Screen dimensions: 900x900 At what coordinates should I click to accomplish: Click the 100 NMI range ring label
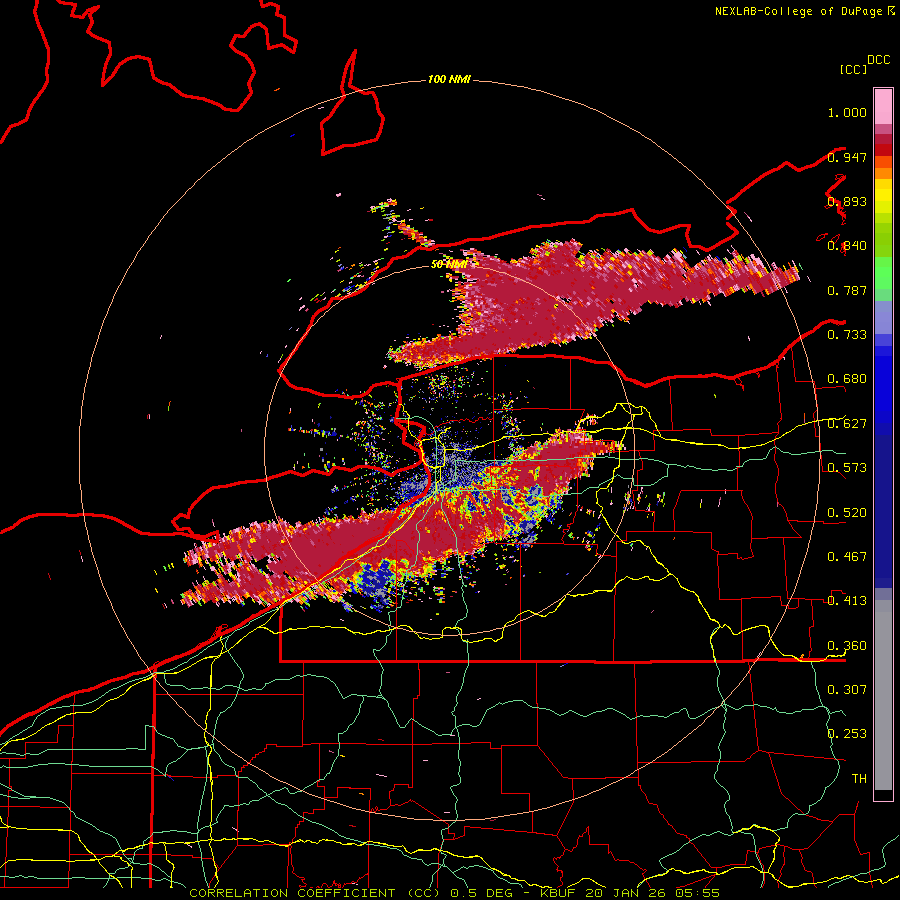click(449, 79)
